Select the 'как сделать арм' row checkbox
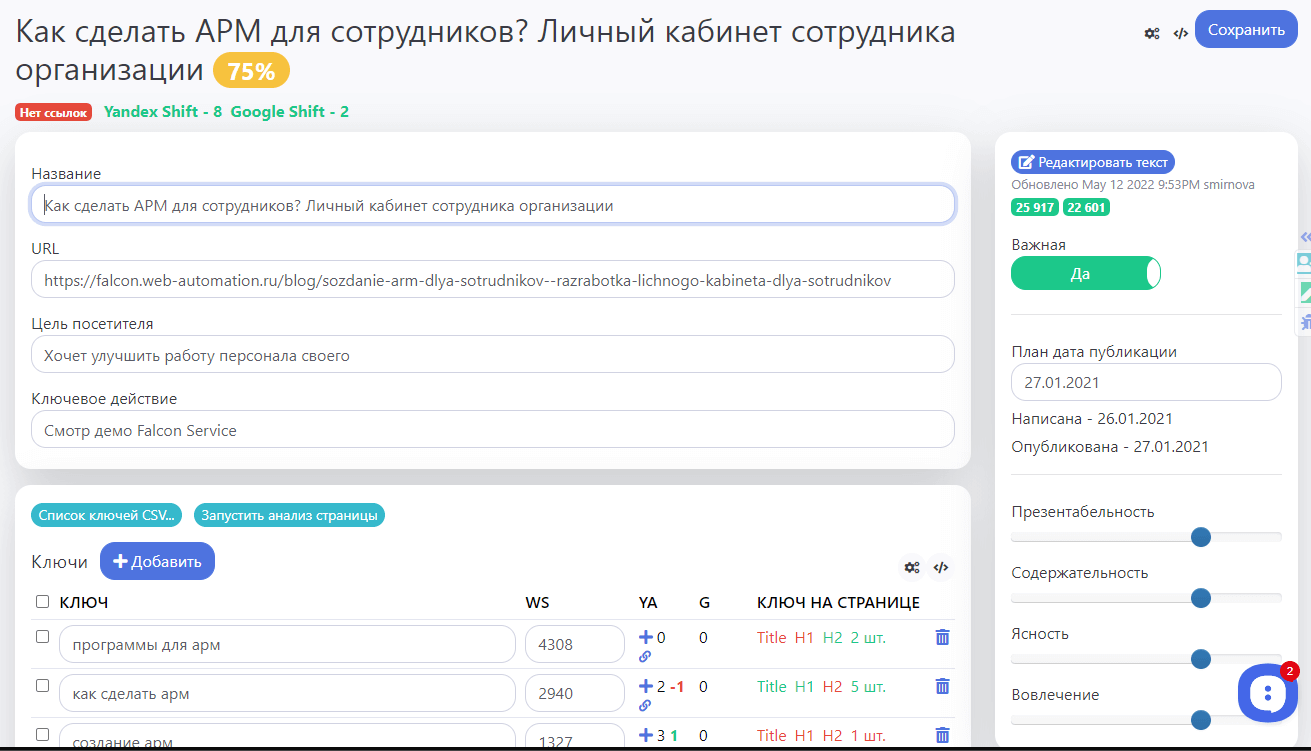This screenshot has width=1311, height=751. 42,686
